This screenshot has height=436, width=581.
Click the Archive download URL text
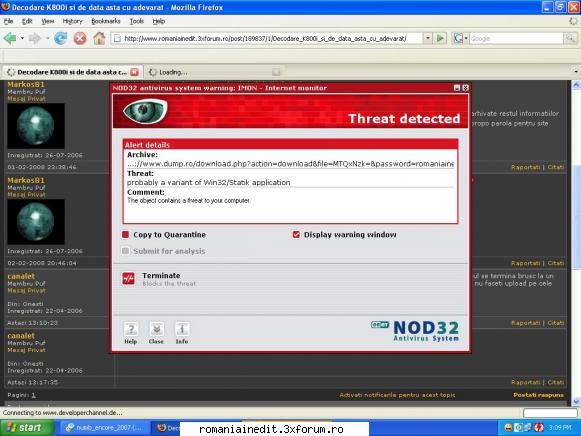click(x=290, y=164)
